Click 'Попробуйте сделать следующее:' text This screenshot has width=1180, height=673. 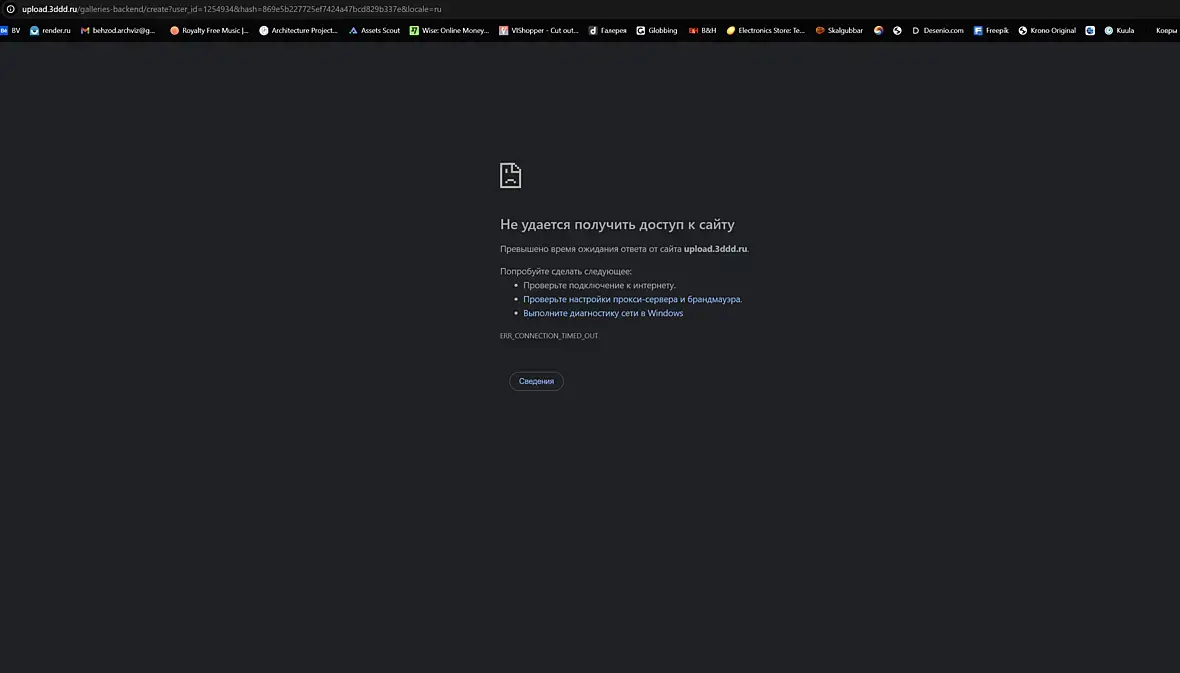tap(566, 272)
